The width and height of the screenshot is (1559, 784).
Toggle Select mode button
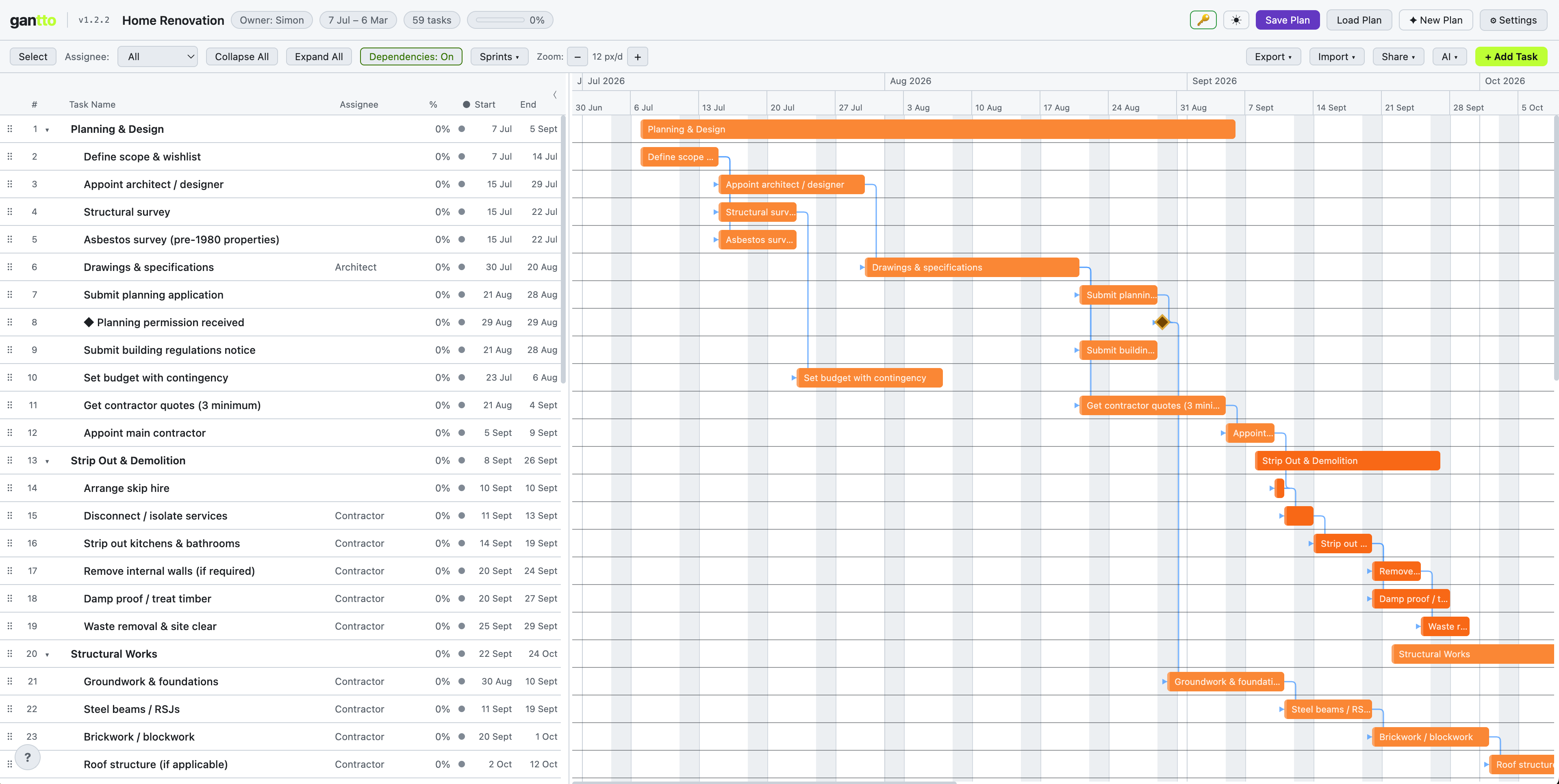click(x=33, y=57)
